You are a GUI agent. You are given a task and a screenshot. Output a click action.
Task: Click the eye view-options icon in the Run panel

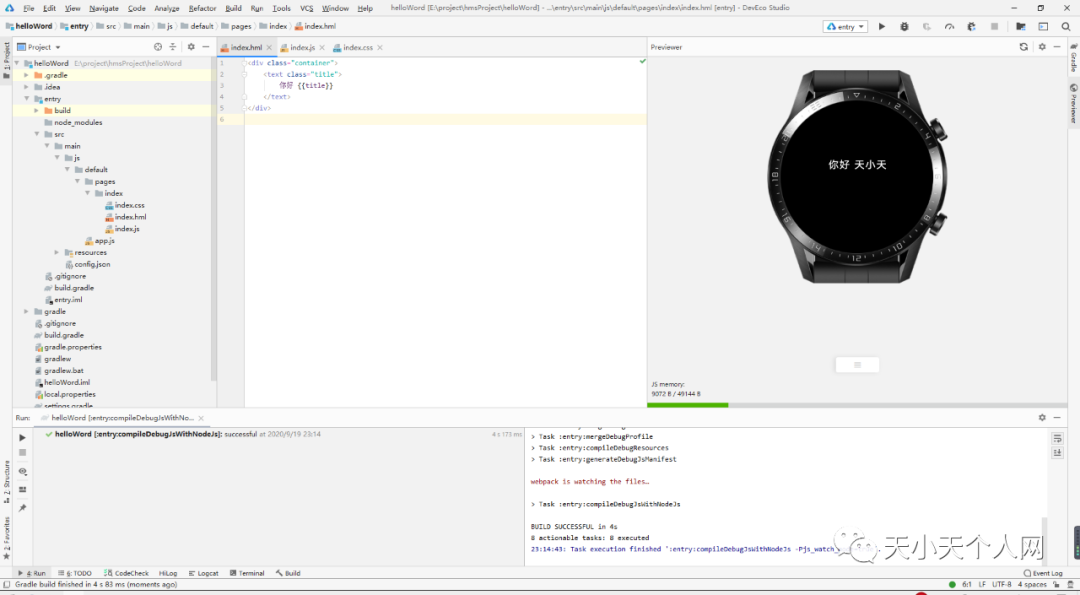(22, 472)
